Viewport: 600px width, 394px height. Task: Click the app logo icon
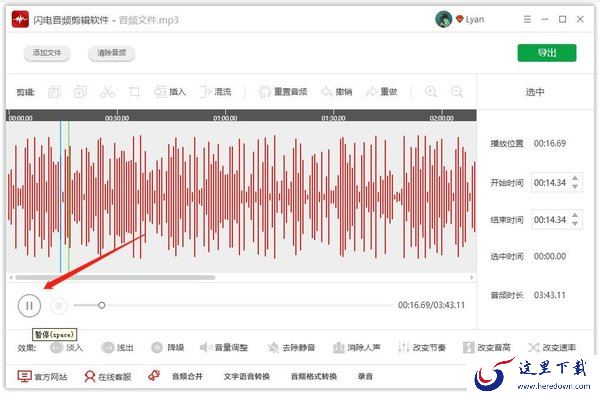20,19
